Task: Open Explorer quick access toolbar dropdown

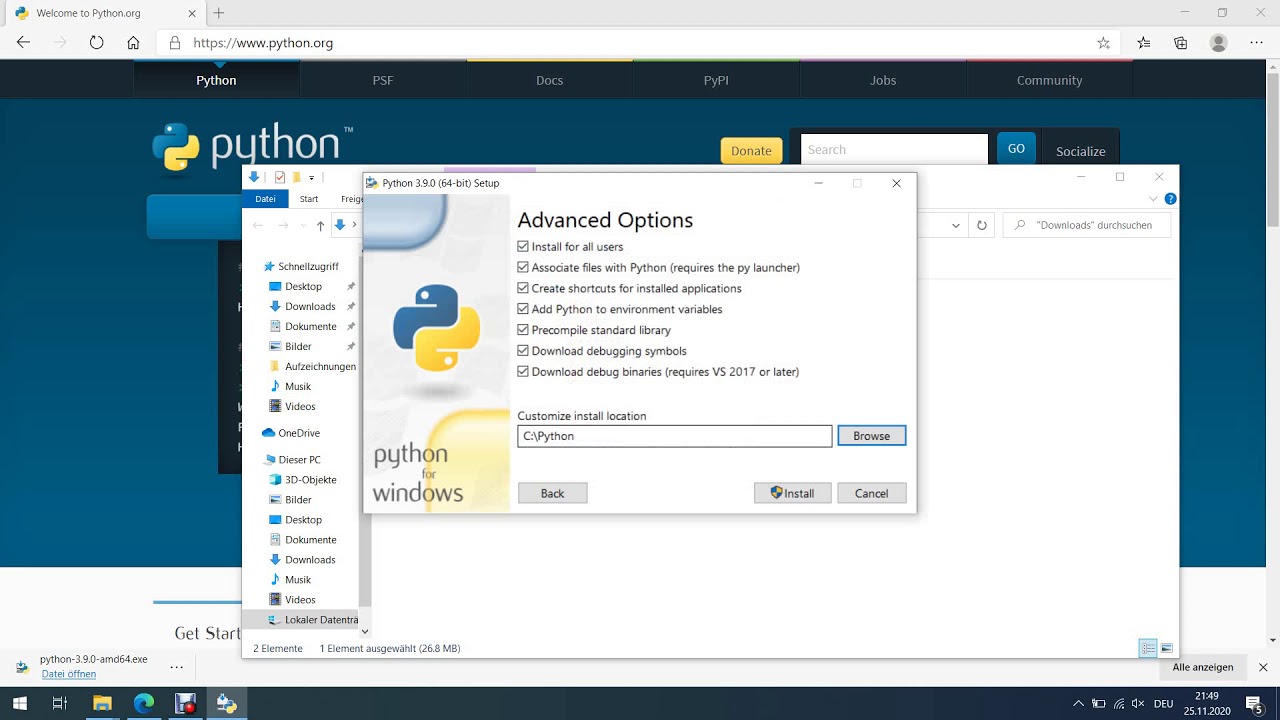Action: point(311,177)
